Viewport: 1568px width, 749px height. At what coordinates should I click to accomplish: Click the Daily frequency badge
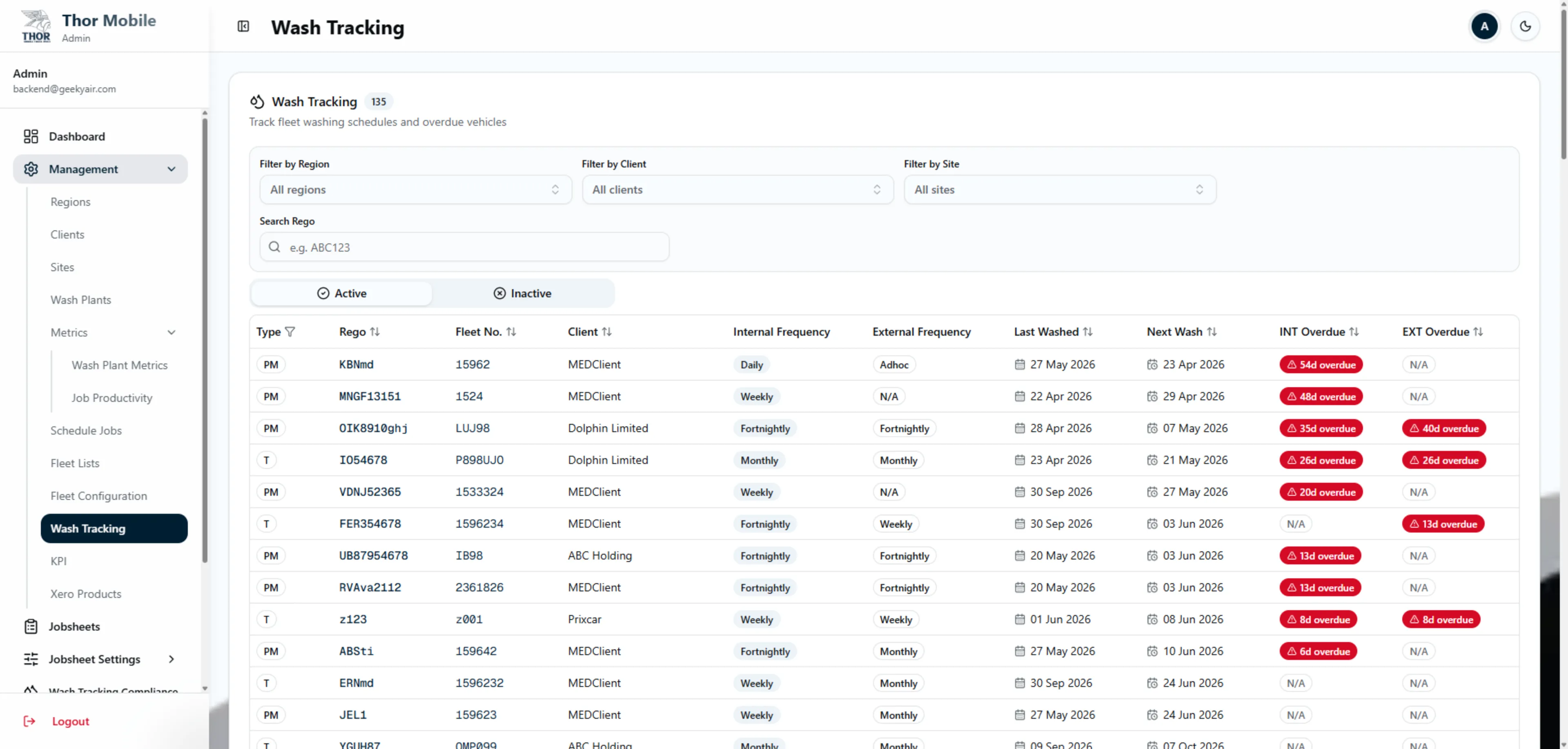click(752, 365)
